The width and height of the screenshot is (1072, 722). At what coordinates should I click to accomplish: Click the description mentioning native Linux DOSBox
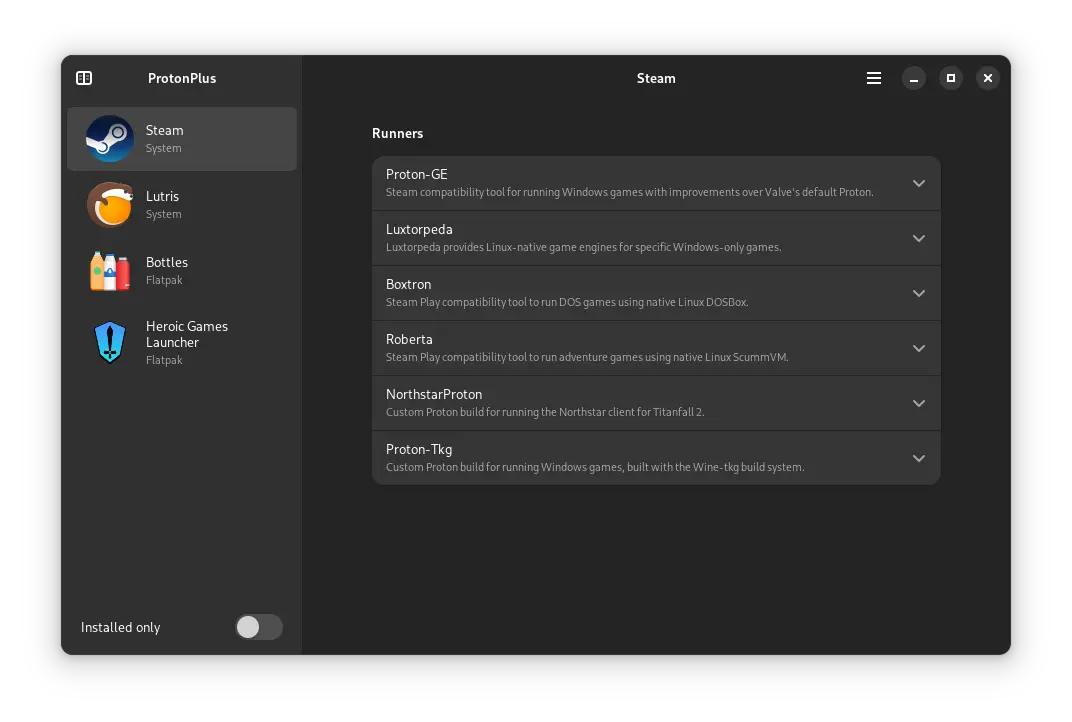pyautogui.click(x=567, y=302)
